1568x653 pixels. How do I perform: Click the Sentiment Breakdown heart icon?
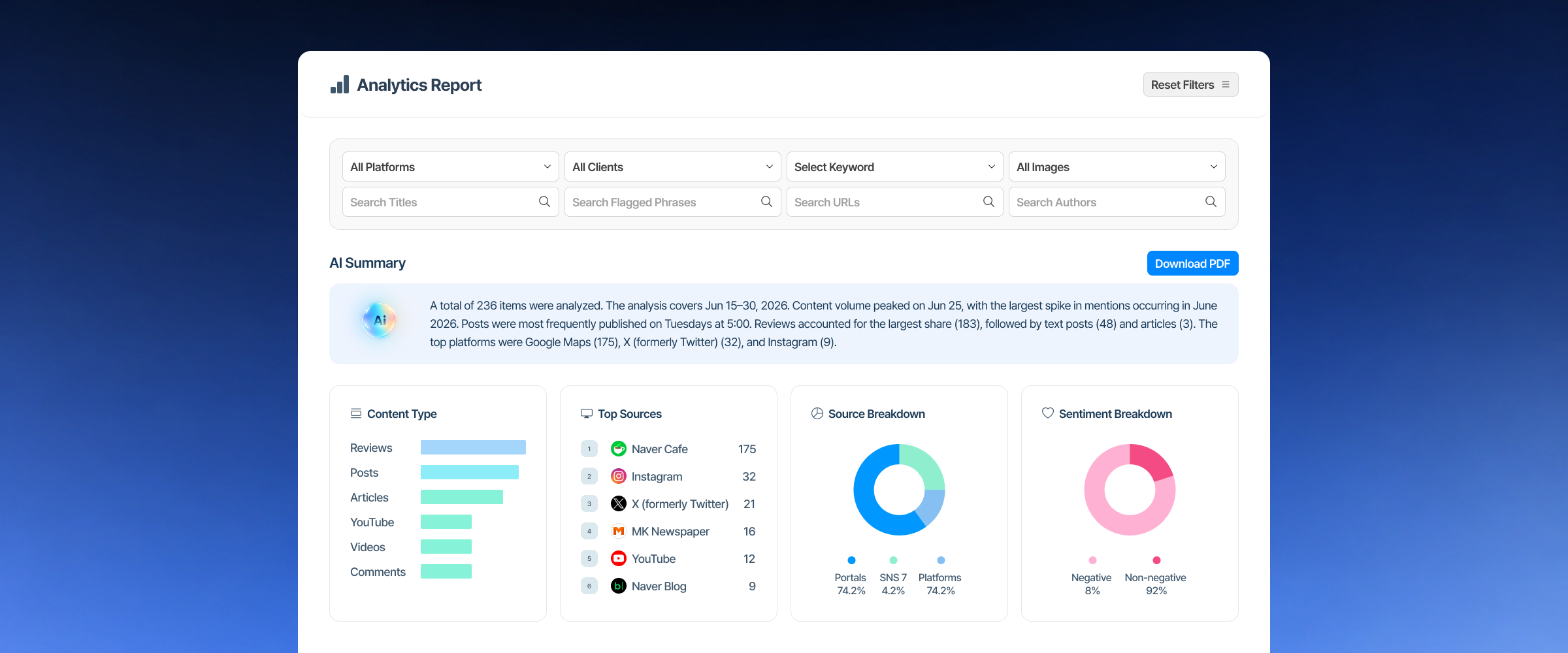click(1047, 413)
